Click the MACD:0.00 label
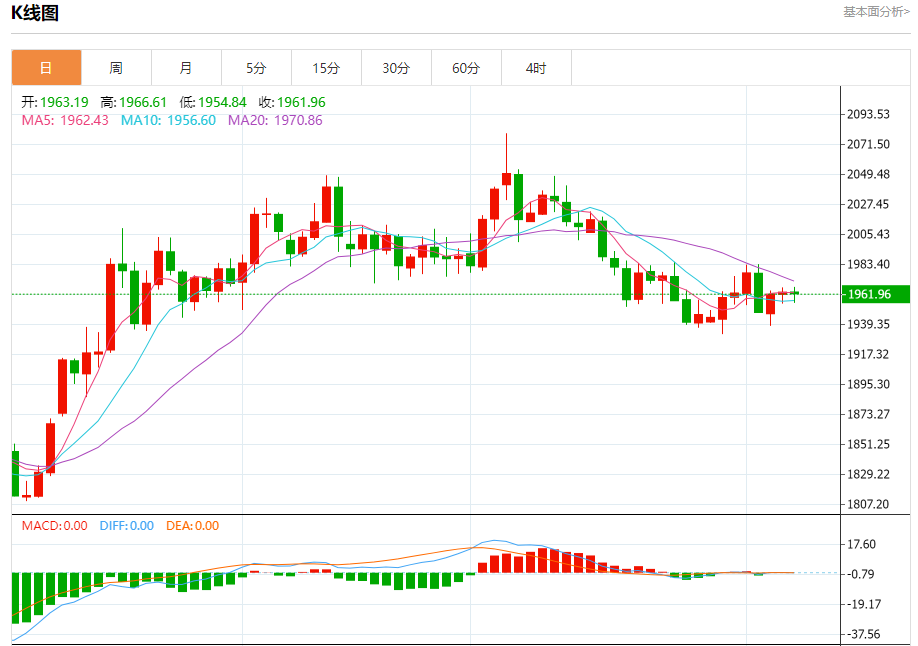This screenshot has height=646, width=918. (x=54, y=525)
